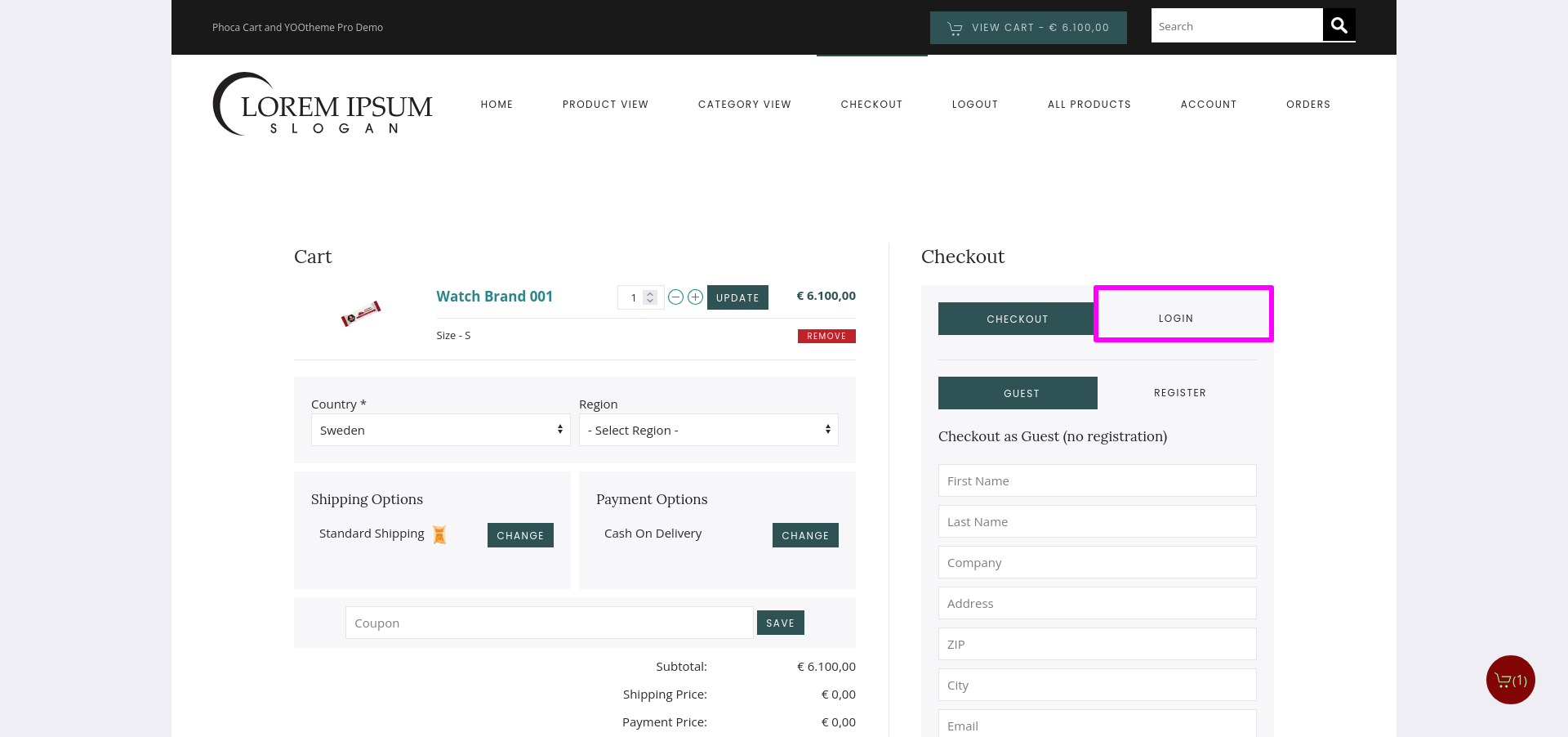Open the Country dropdown showing Sweden

pos(440,430)
